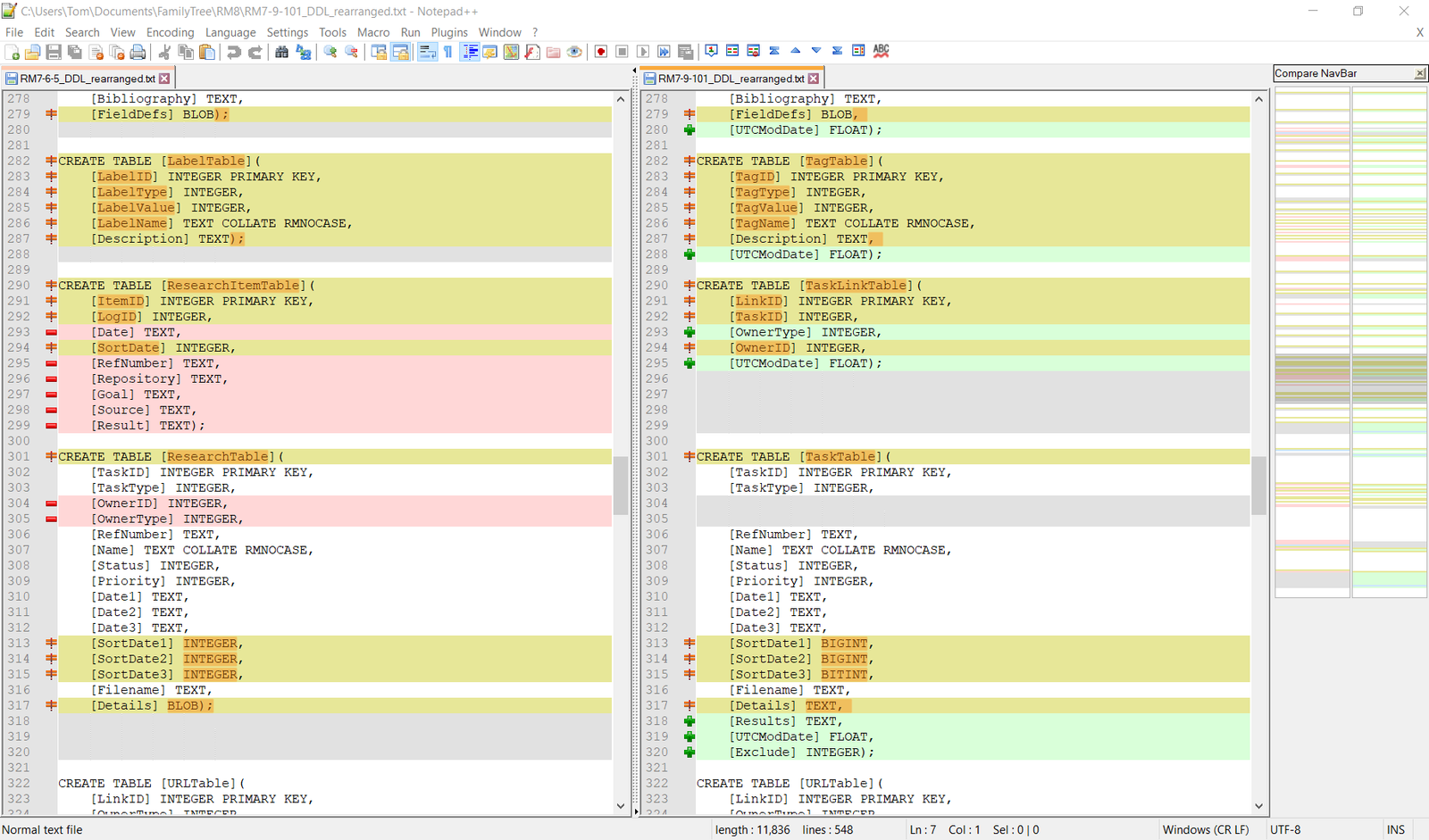Select the RM7-9-101_DDL_rearranged.txt tab
The image size is (1429, 840).
coord(731,79)
